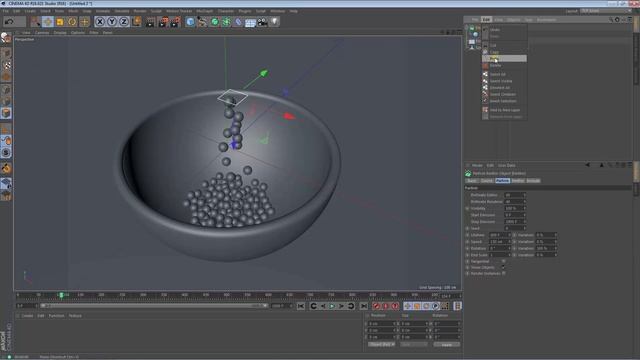
Task: Choose the highlighted Paste menu entry
Action: [x=504, y=59]
